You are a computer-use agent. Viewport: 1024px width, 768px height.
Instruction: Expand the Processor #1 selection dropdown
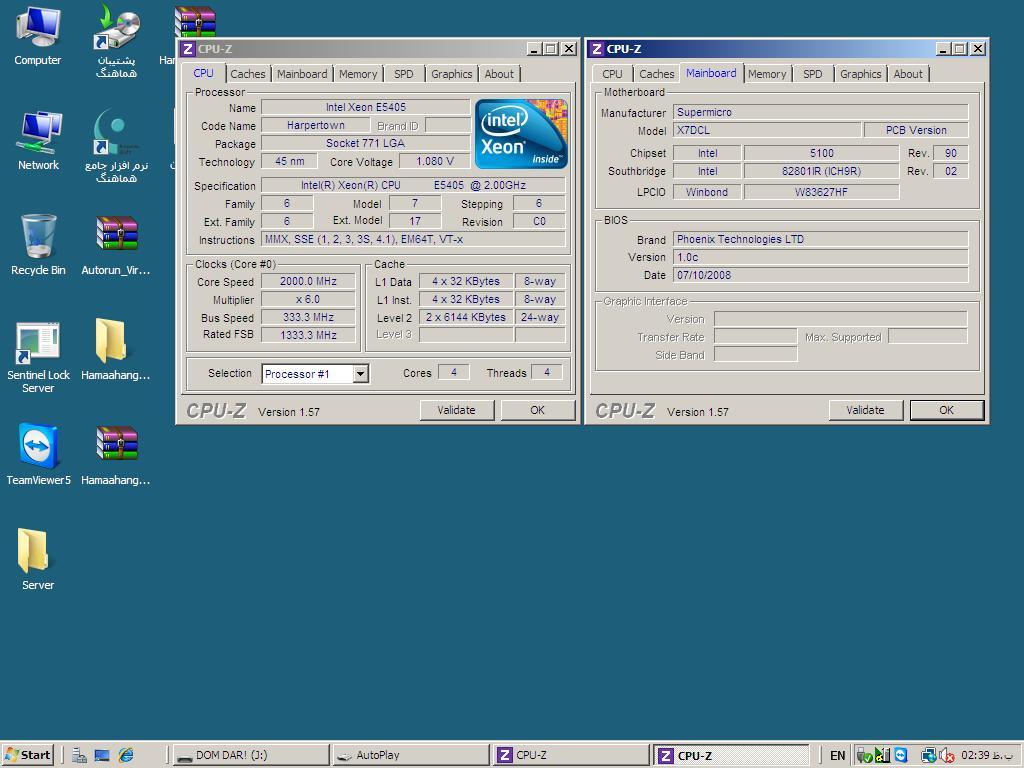pos(360,374)
